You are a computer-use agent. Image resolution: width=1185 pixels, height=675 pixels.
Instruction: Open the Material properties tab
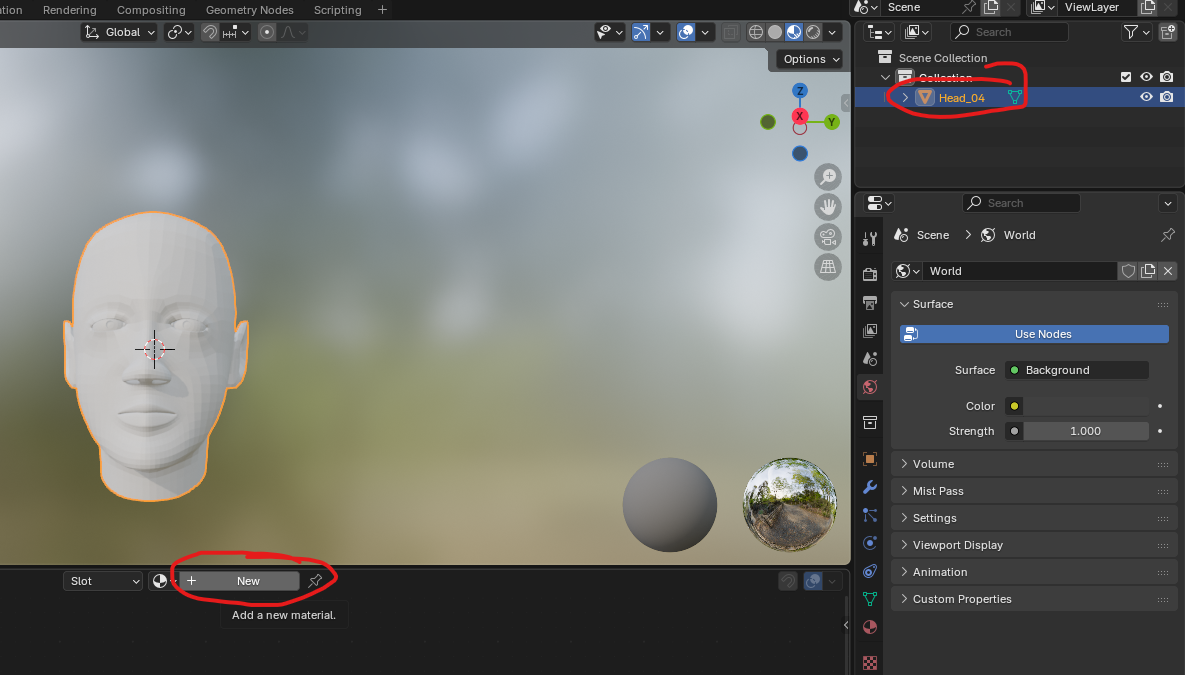click(870, 627)
